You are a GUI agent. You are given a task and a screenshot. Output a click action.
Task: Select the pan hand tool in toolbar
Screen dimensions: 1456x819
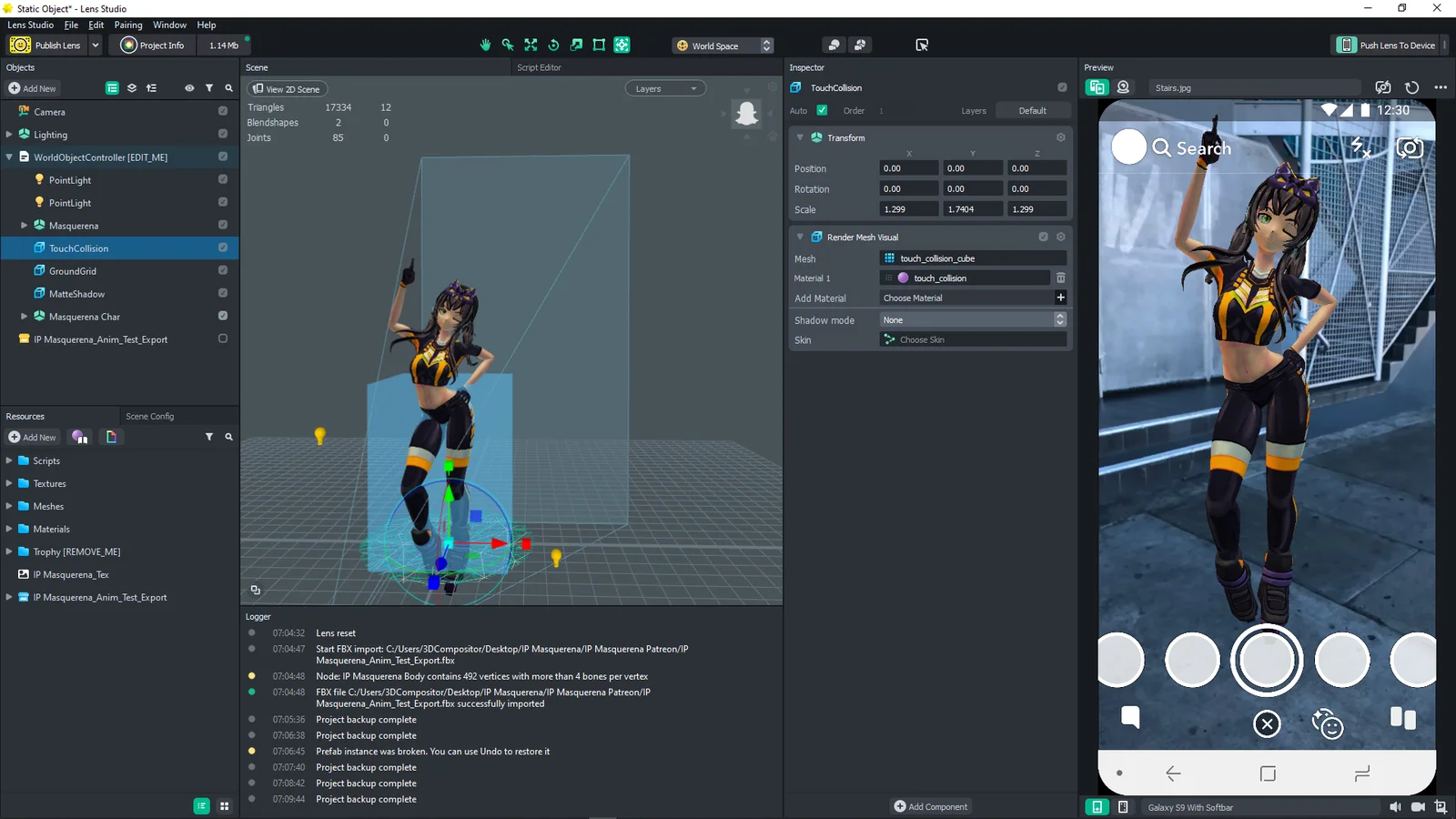485,45
